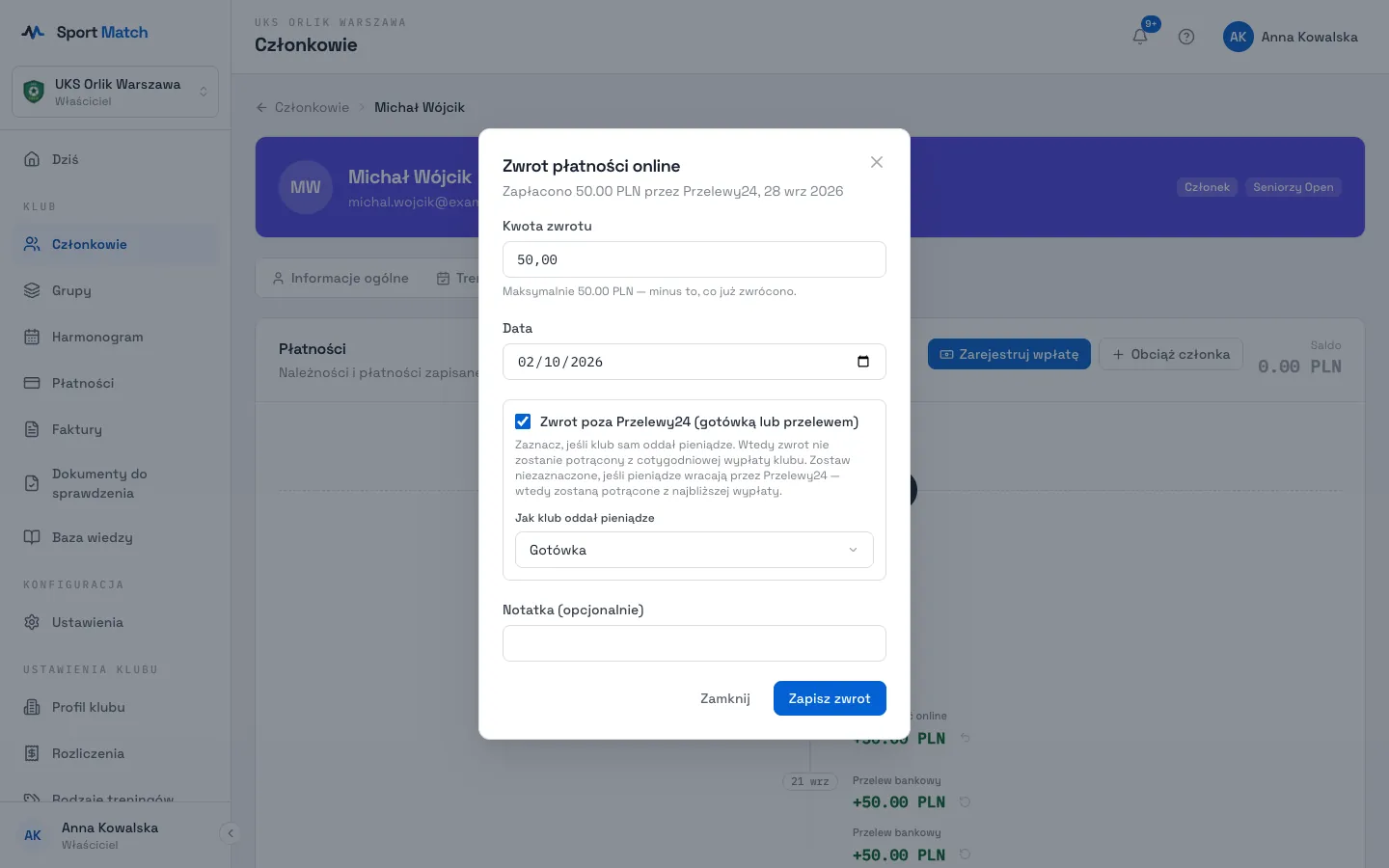Click the Członek role badge
Viewport: 1389px width, 868px height.
click(1207, 187)
